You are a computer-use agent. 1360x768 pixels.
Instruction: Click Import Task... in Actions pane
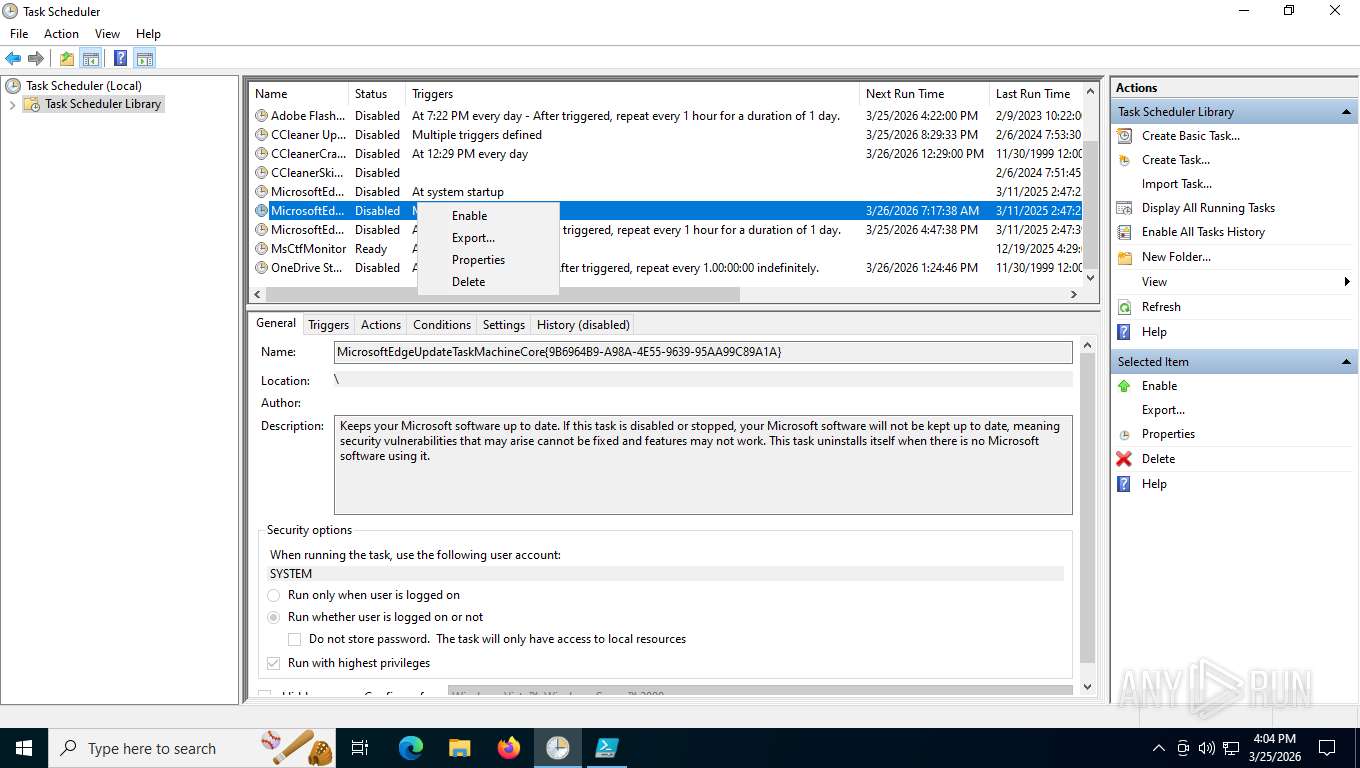[x=1176, y=184]
